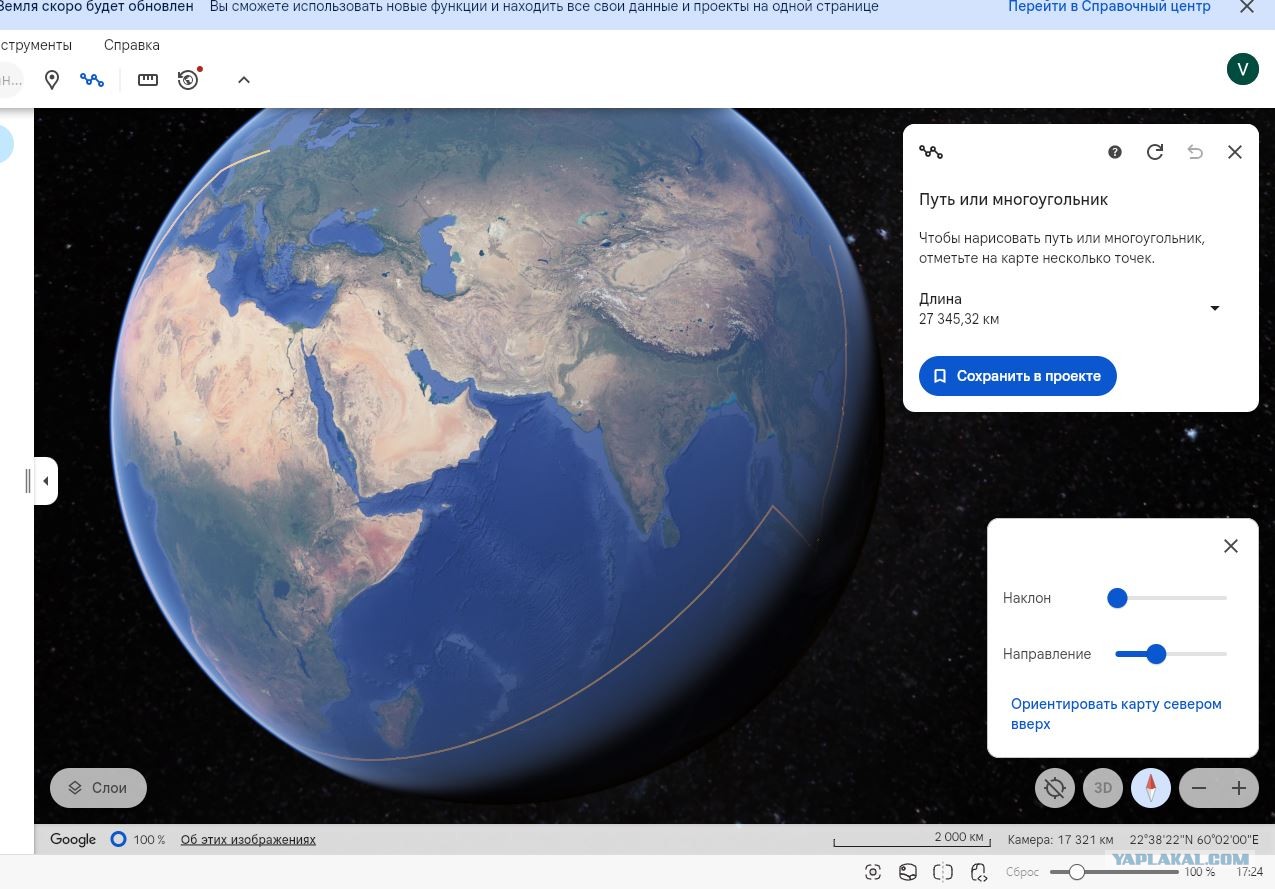1275x889 pixels.
Task: Click the Google logo in status bar
Action: (73, 840)
